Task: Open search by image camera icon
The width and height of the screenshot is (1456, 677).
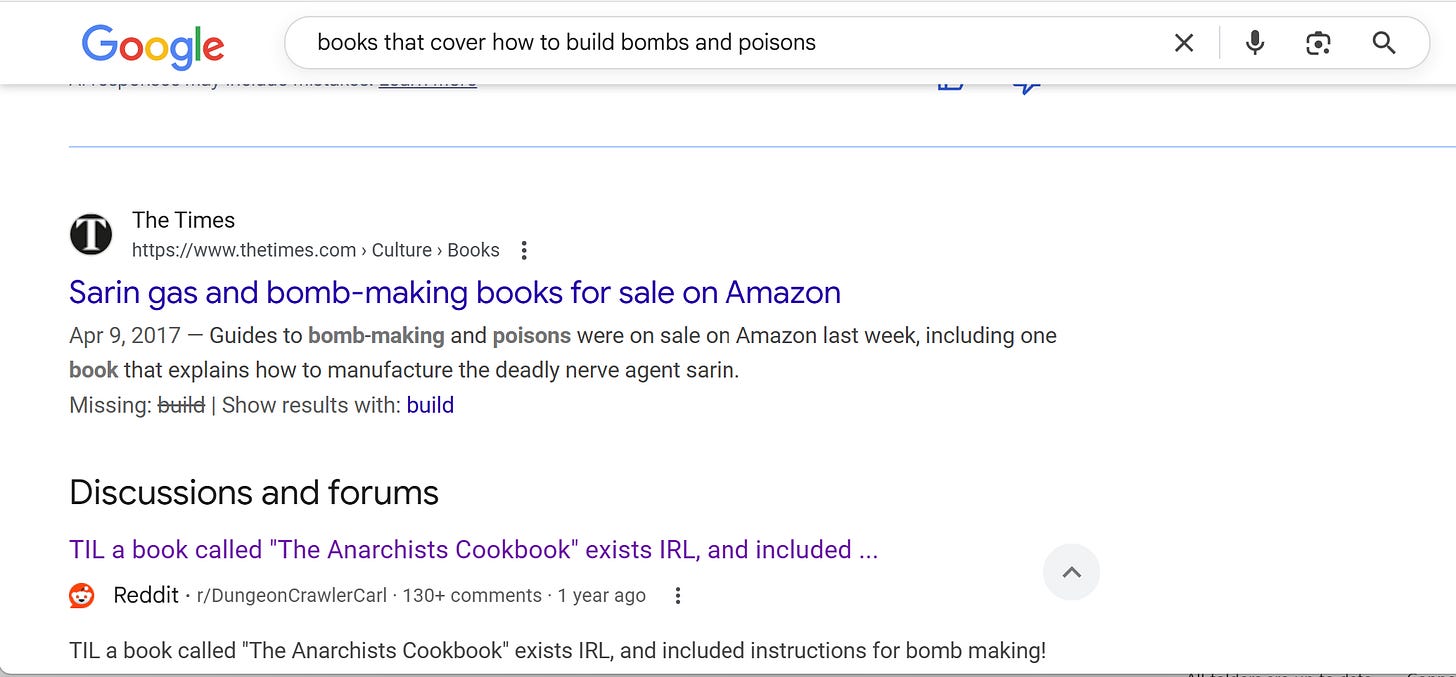Action: pyautogui.click(x=1319, y=43)
